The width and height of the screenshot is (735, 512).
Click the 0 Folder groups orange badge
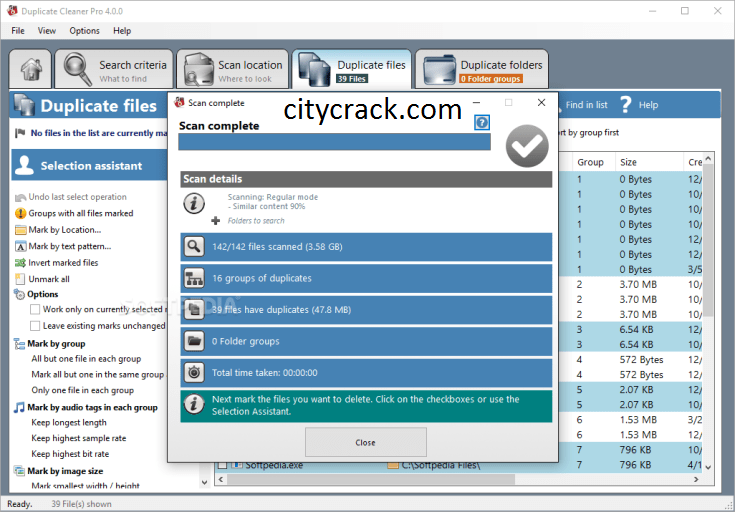point(491,79)
